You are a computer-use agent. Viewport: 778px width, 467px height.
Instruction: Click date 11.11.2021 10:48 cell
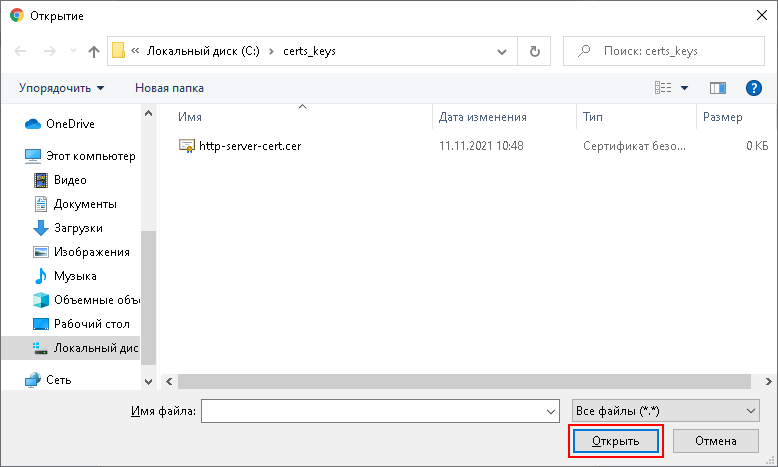[481, 146]
